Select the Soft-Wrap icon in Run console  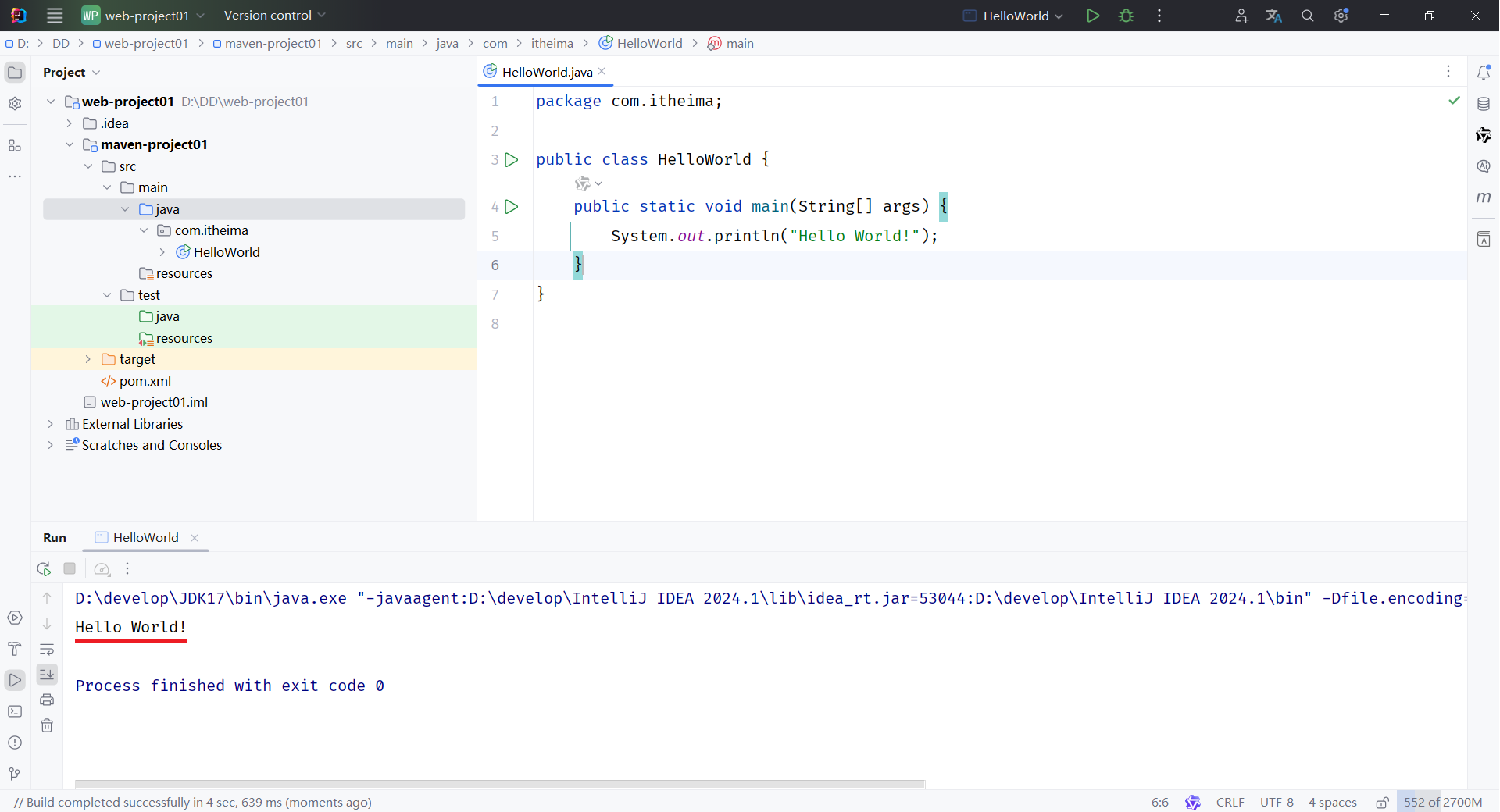(47, 650)
